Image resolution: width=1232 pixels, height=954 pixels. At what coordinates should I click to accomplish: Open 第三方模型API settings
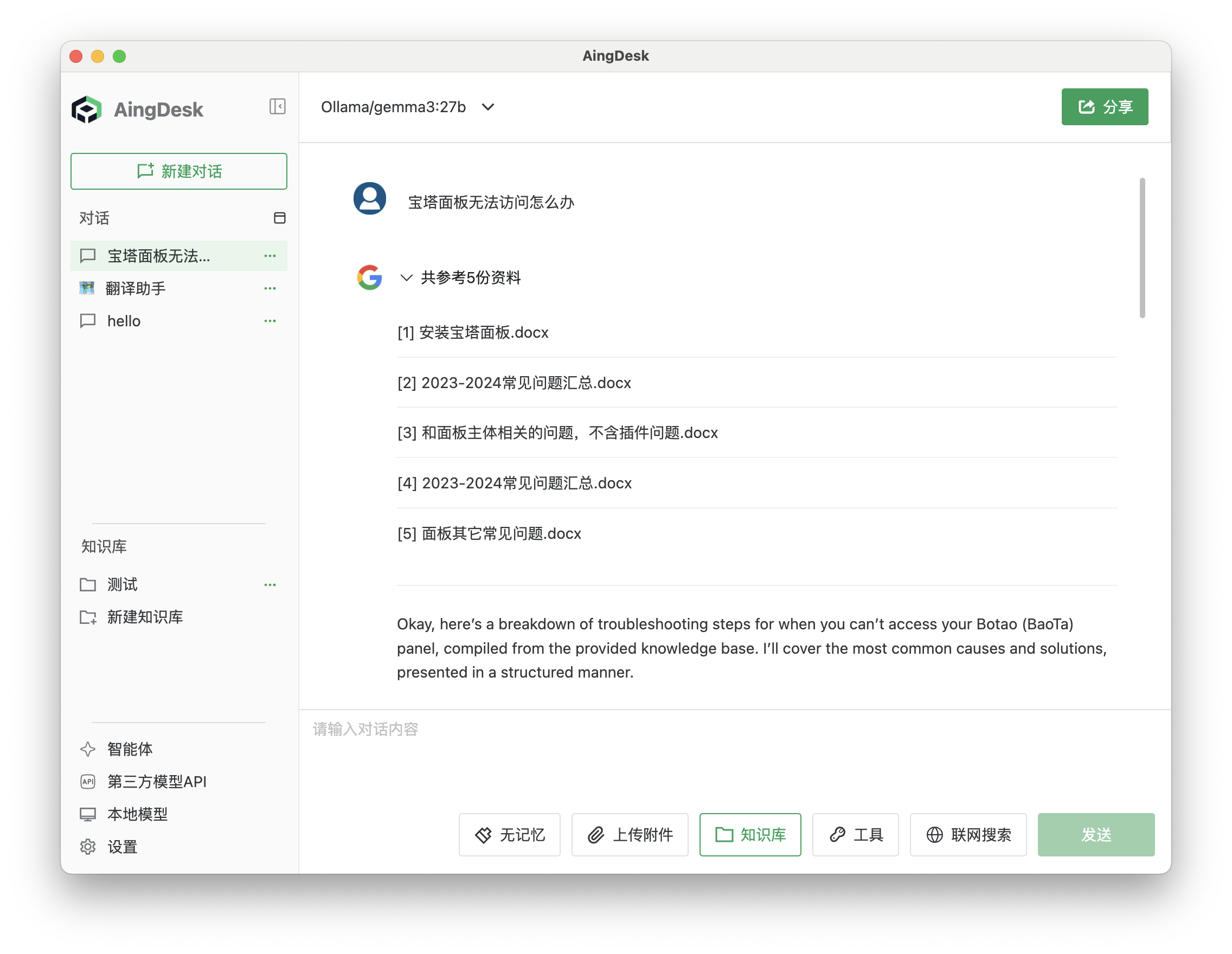pos(156,782)
